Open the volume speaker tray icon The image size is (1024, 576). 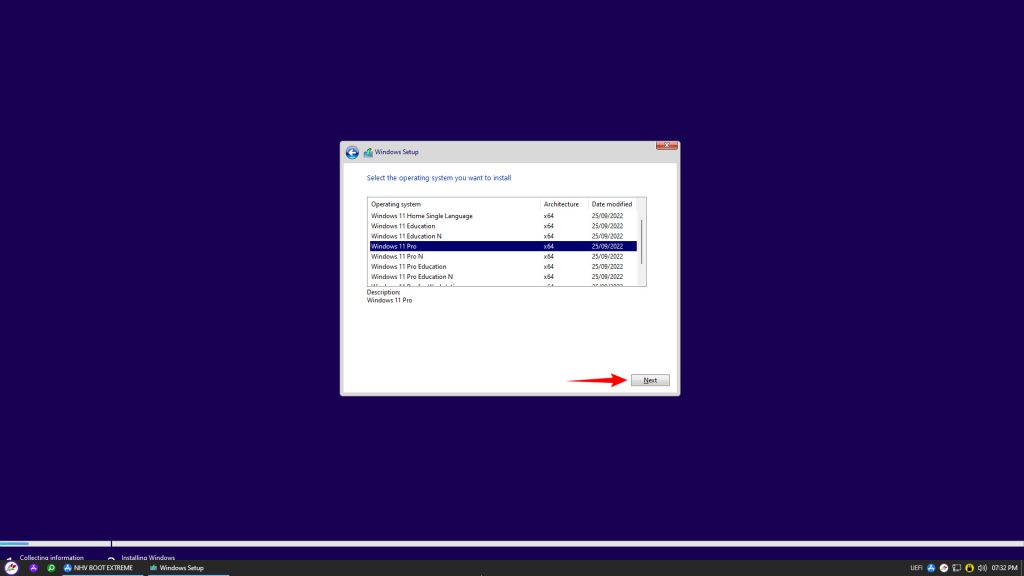click(982, 568)
